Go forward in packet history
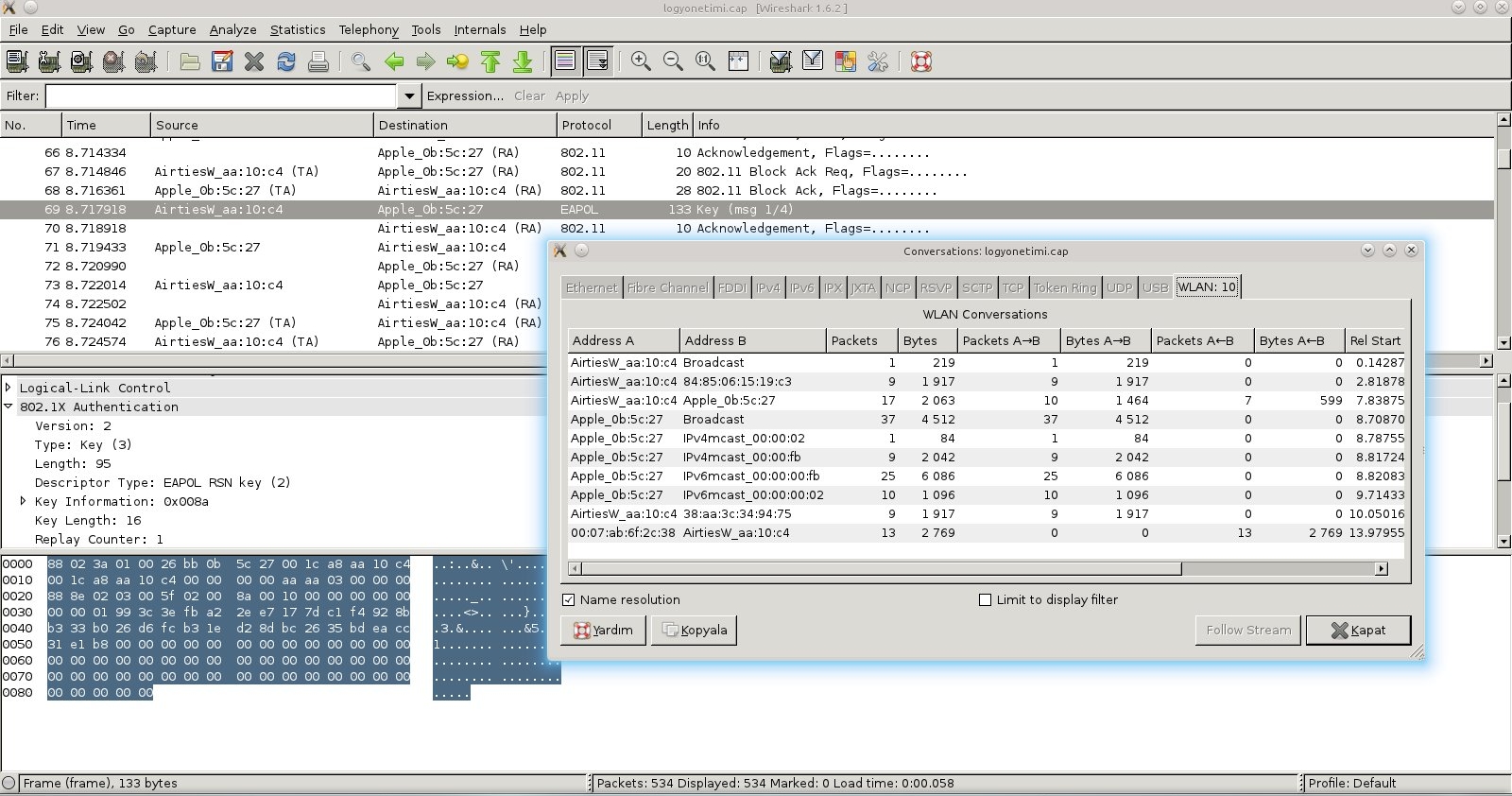 coord(426,61)
